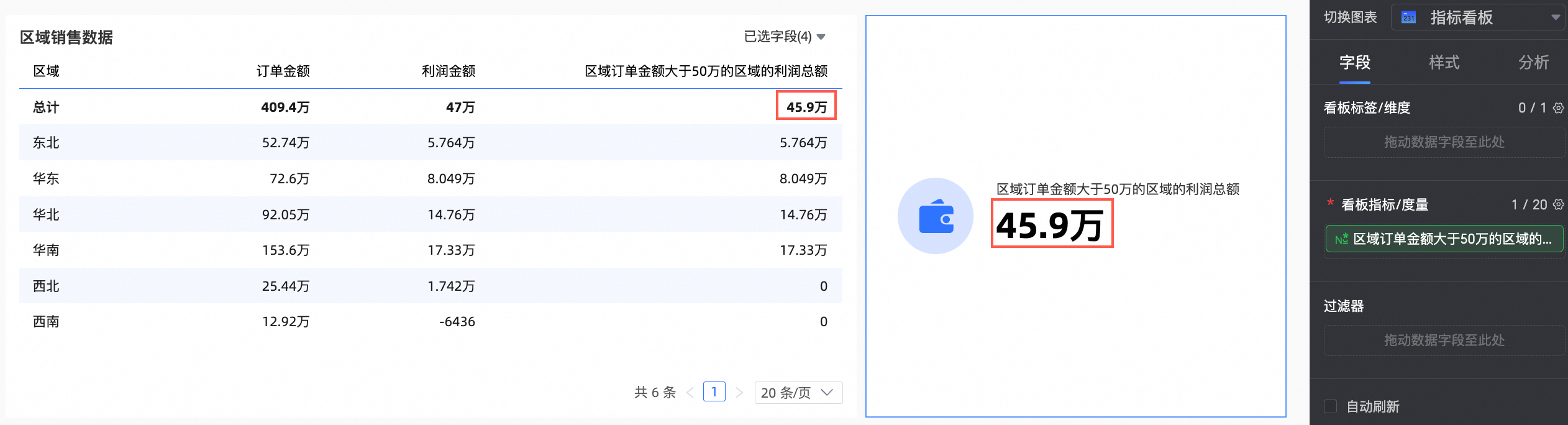Click the 1 / 20 measure counter

tap(1529, 204)
